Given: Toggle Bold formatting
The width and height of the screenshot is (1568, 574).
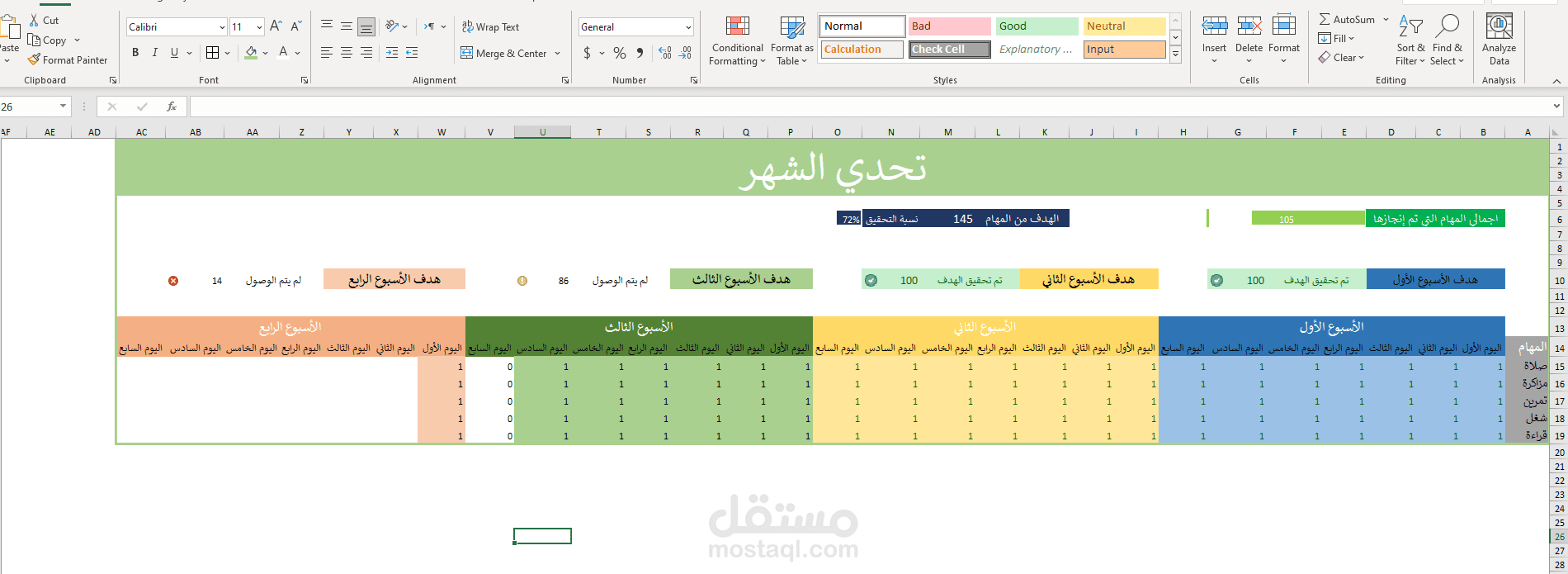Looking at the screenshot, I should pyautogui.click(x=135, y=52).
